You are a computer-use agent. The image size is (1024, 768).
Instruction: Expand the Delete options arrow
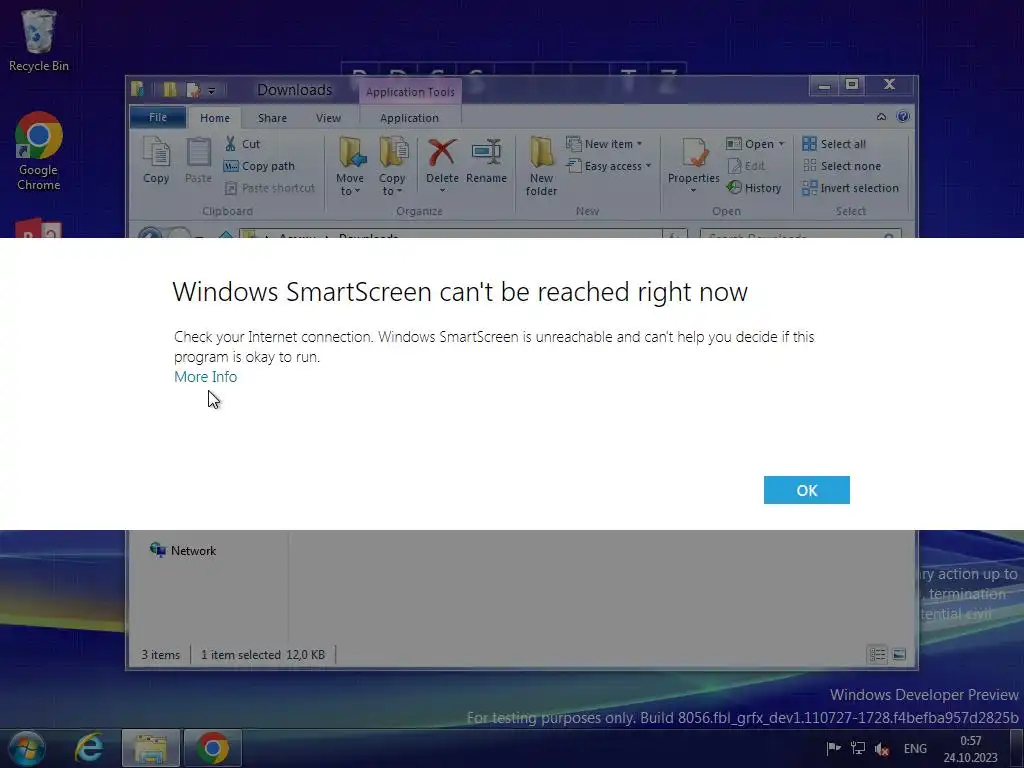(x=442, y=191)
